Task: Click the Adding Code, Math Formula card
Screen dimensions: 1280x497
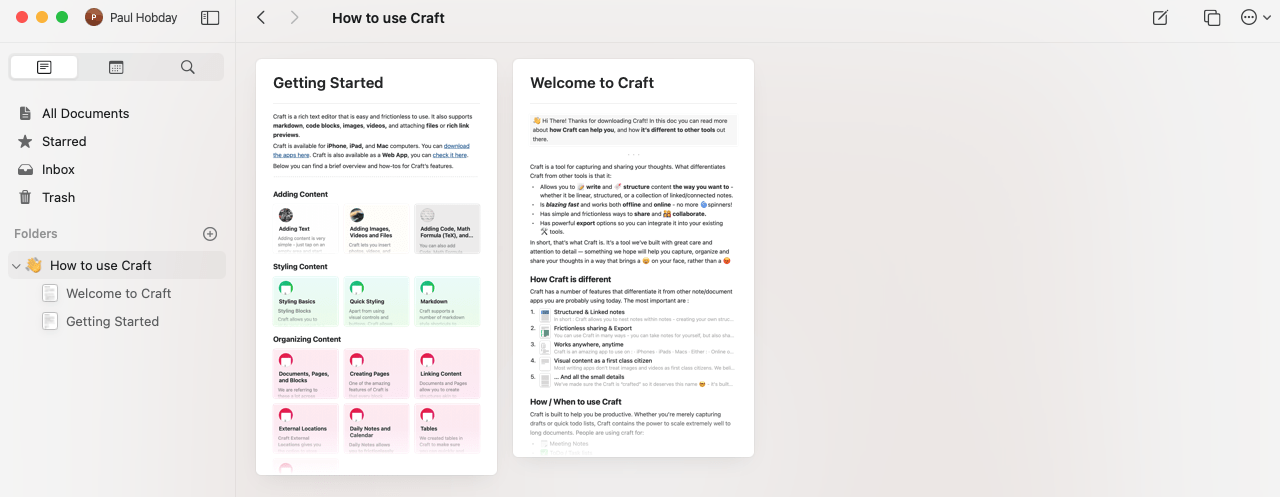Action: tap(447, 229)
